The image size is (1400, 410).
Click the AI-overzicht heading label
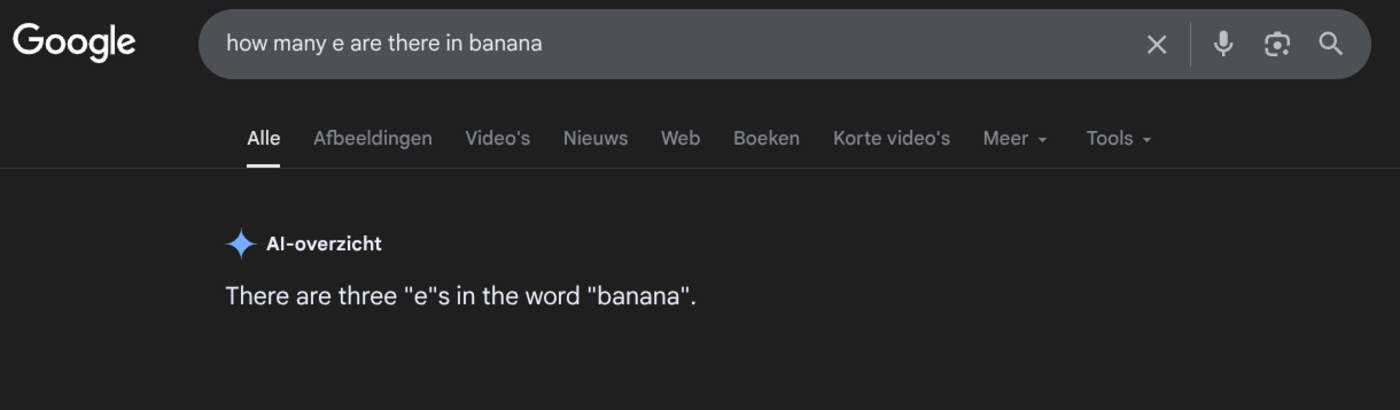pos(324,243)
